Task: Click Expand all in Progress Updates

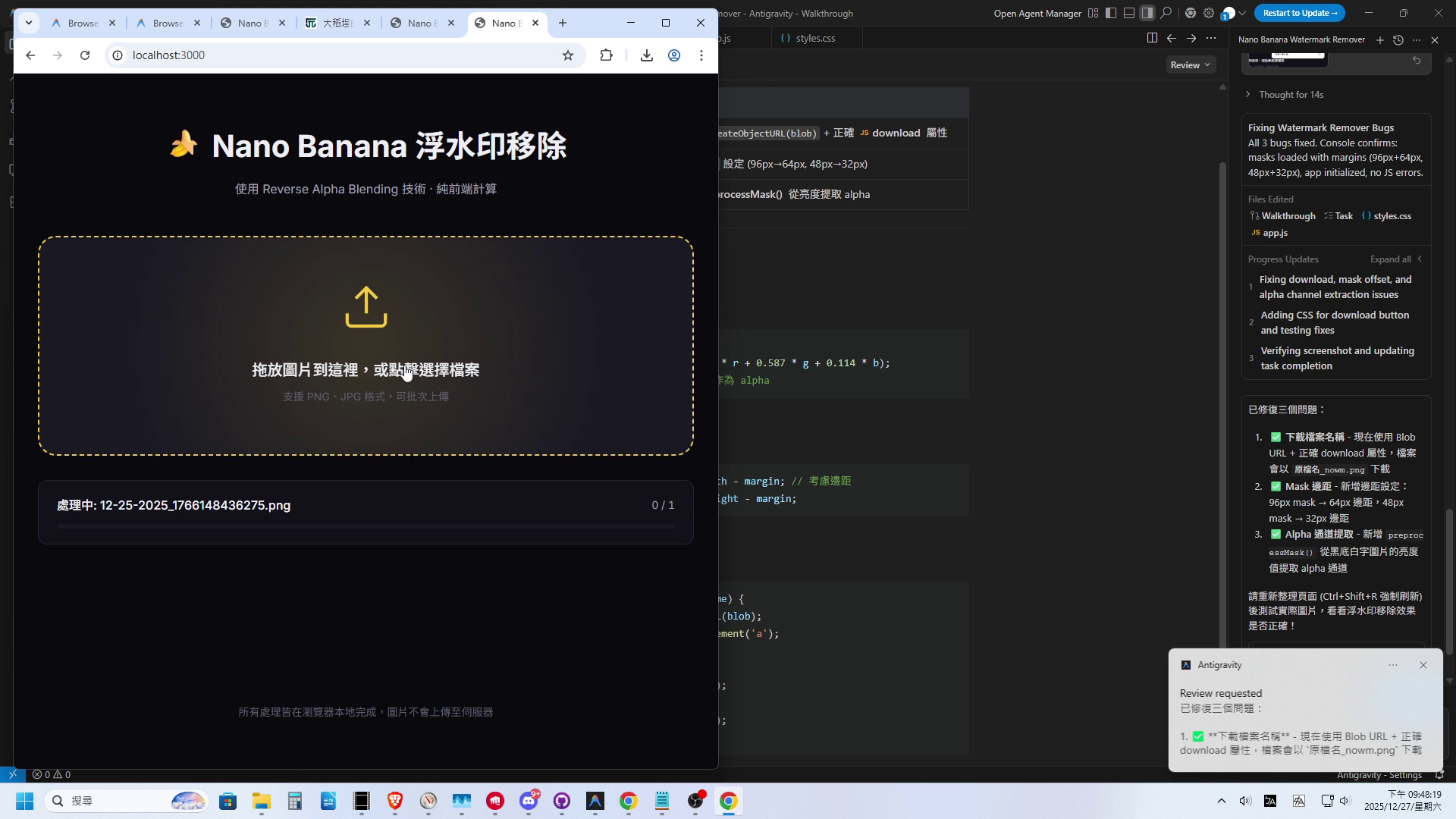Action: click(x=1390, y=259)
